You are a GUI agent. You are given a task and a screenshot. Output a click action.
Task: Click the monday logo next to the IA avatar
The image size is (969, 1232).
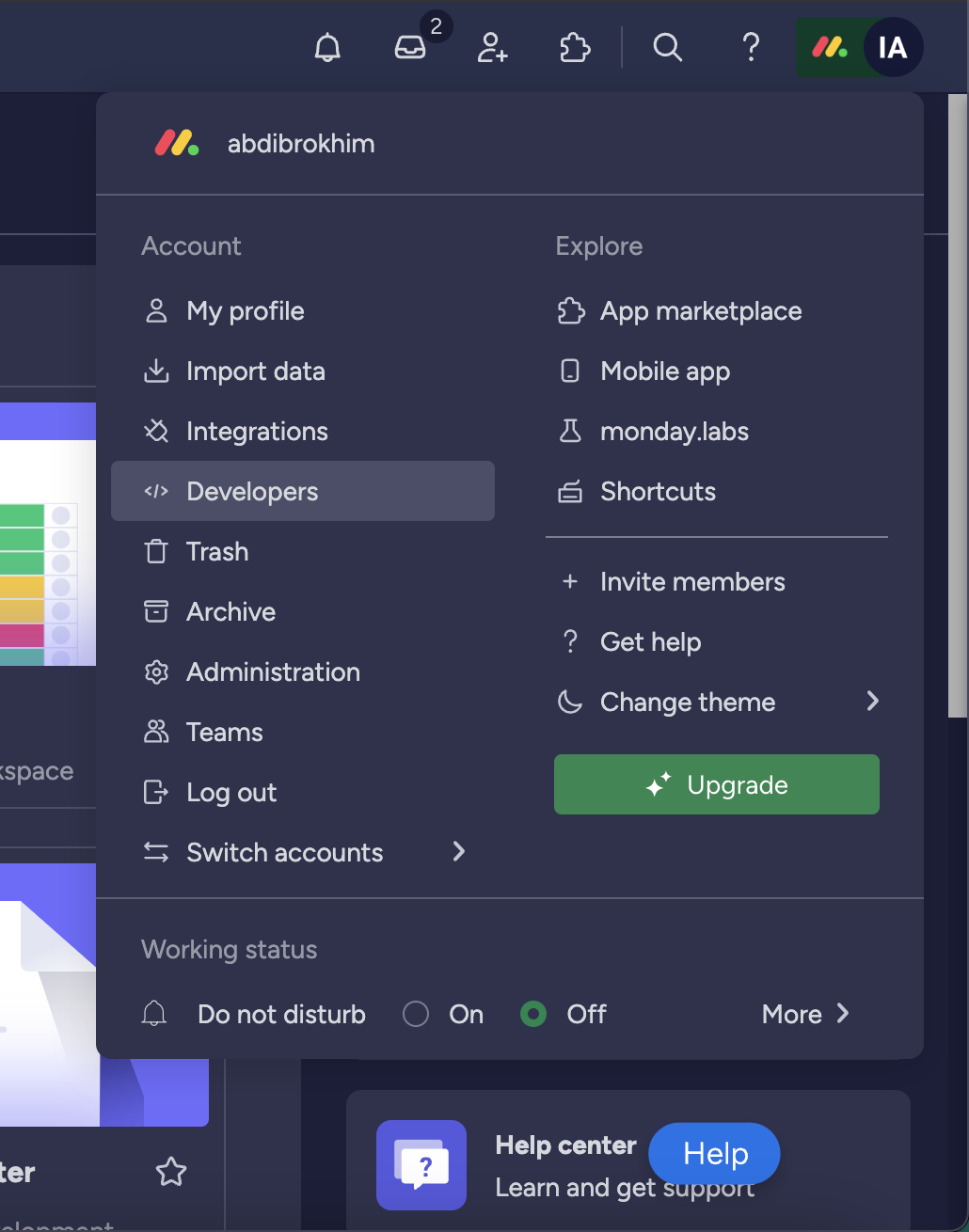coord(830,47)
